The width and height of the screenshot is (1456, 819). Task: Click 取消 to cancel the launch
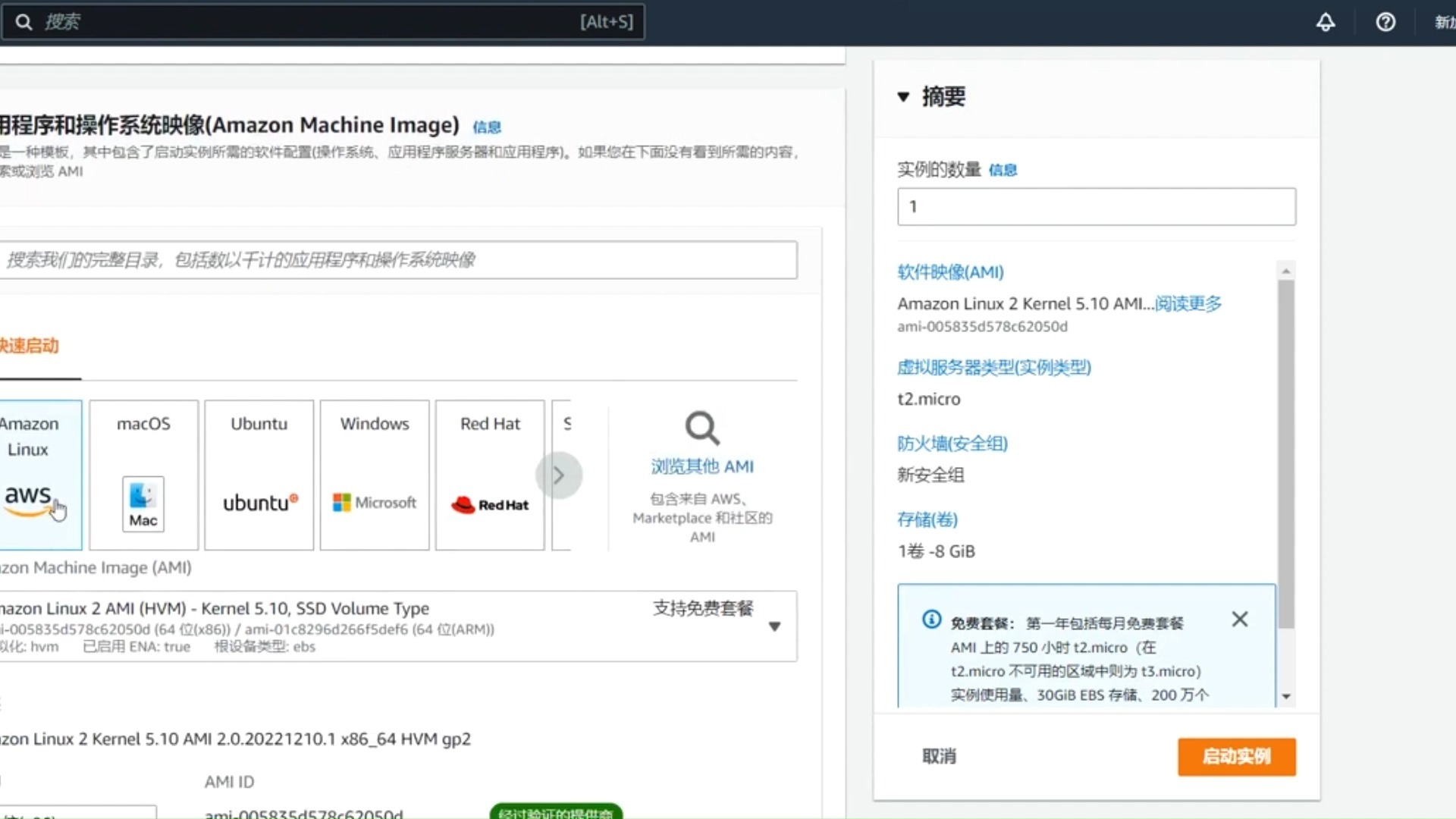[x=940, y=756]
